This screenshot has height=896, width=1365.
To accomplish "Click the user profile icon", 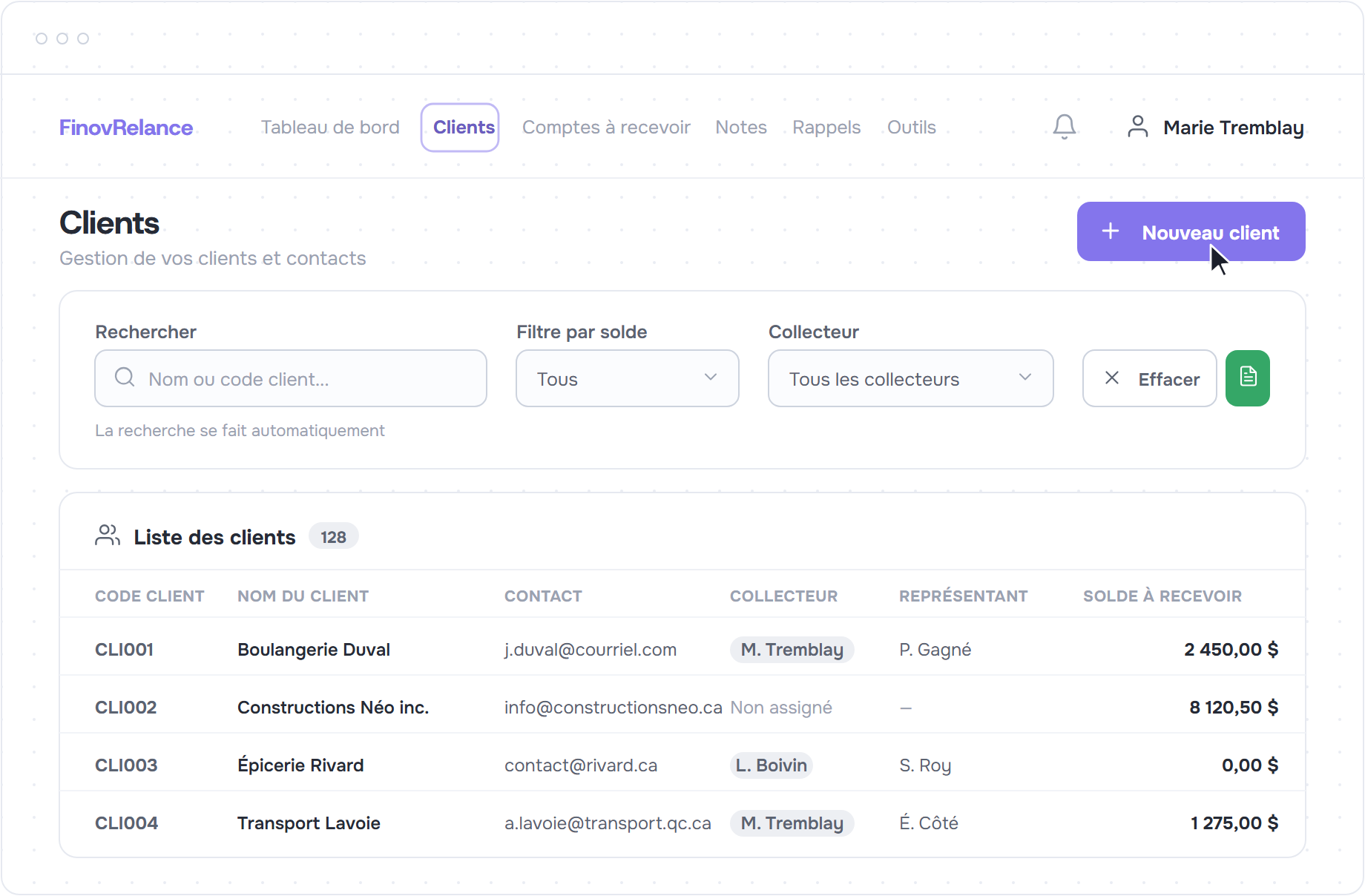I will point(1137,127).
